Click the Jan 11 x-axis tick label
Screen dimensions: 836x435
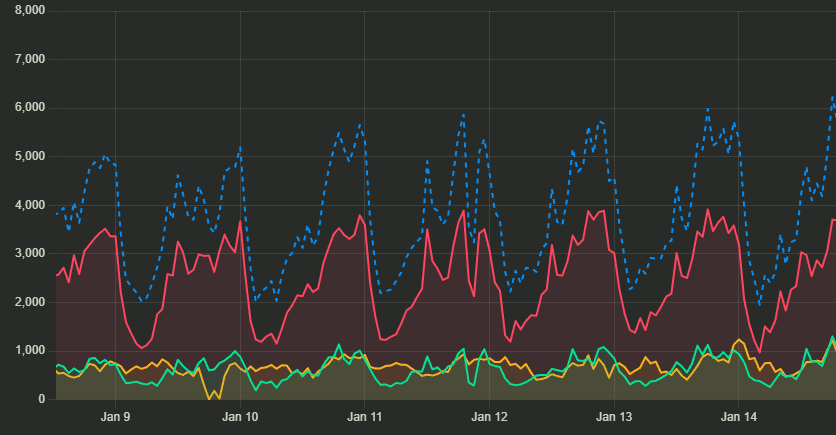(364, 415)
